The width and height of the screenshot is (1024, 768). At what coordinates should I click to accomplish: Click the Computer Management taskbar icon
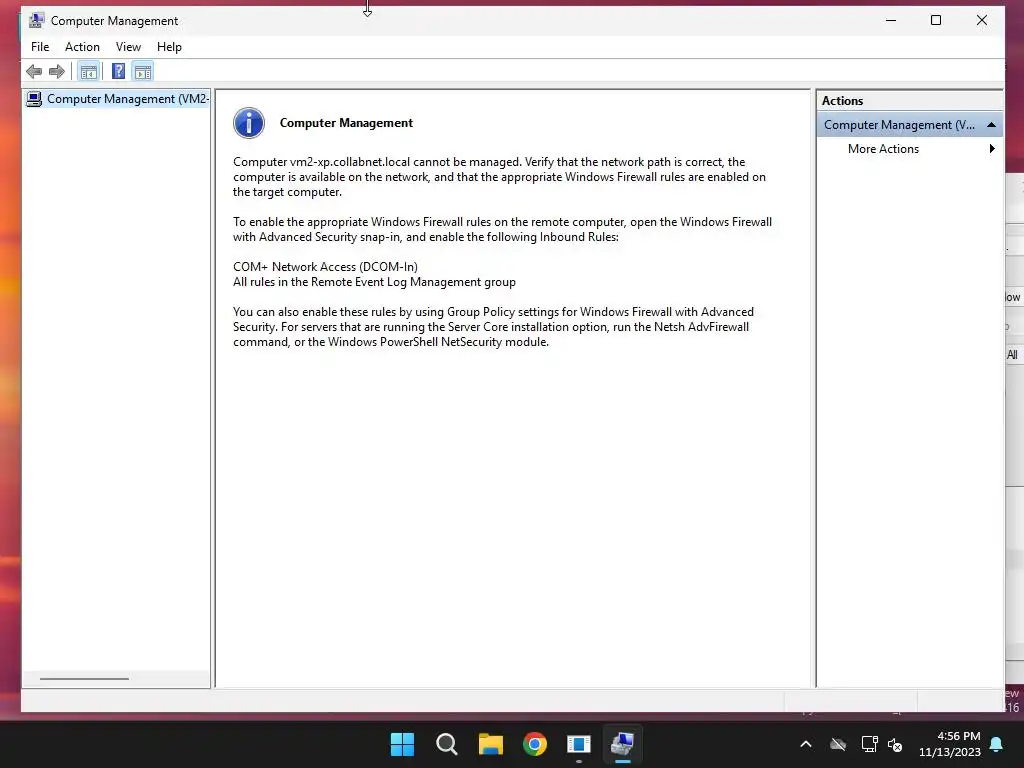622,744
